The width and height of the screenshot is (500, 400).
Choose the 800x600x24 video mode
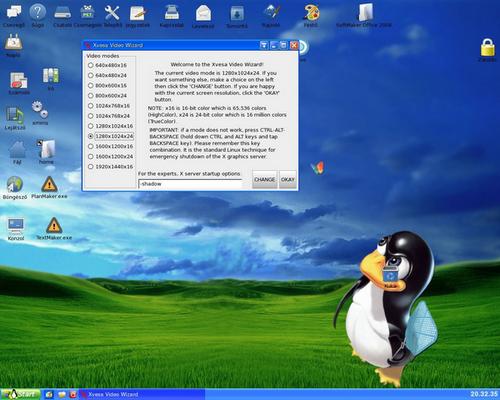(107, 96)
